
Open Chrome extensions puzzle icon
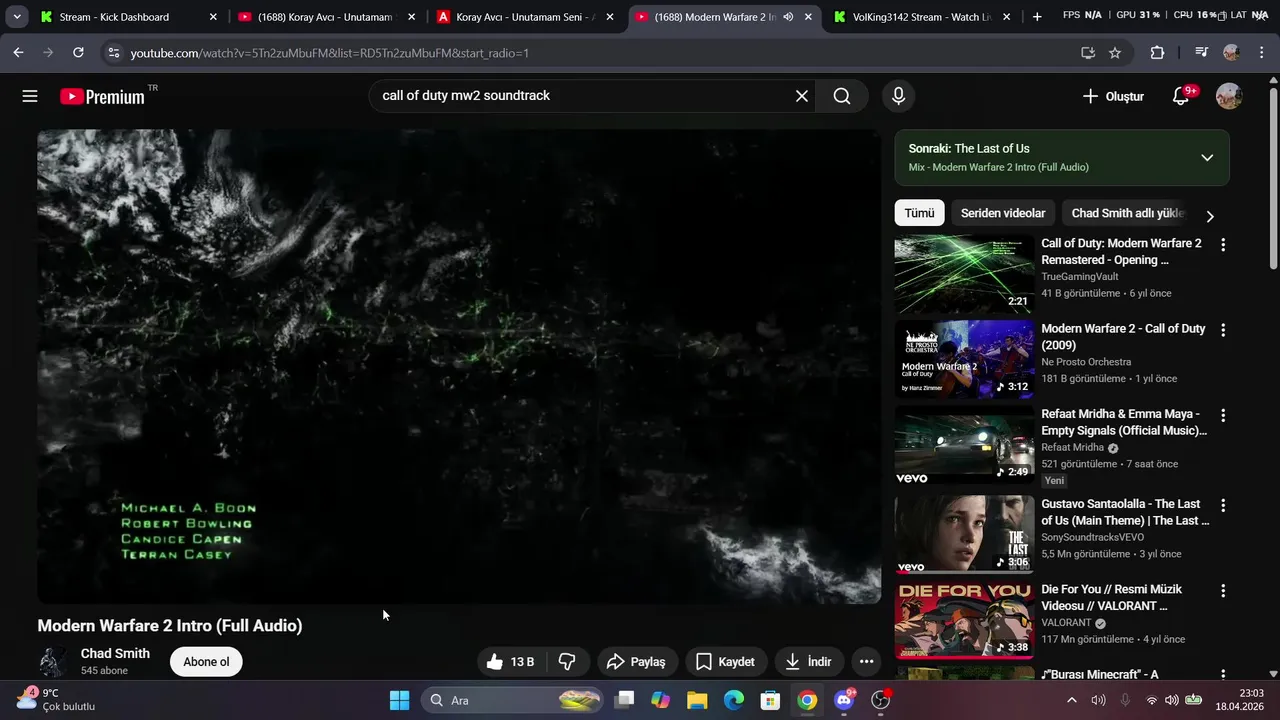(x=1157, y=53)
